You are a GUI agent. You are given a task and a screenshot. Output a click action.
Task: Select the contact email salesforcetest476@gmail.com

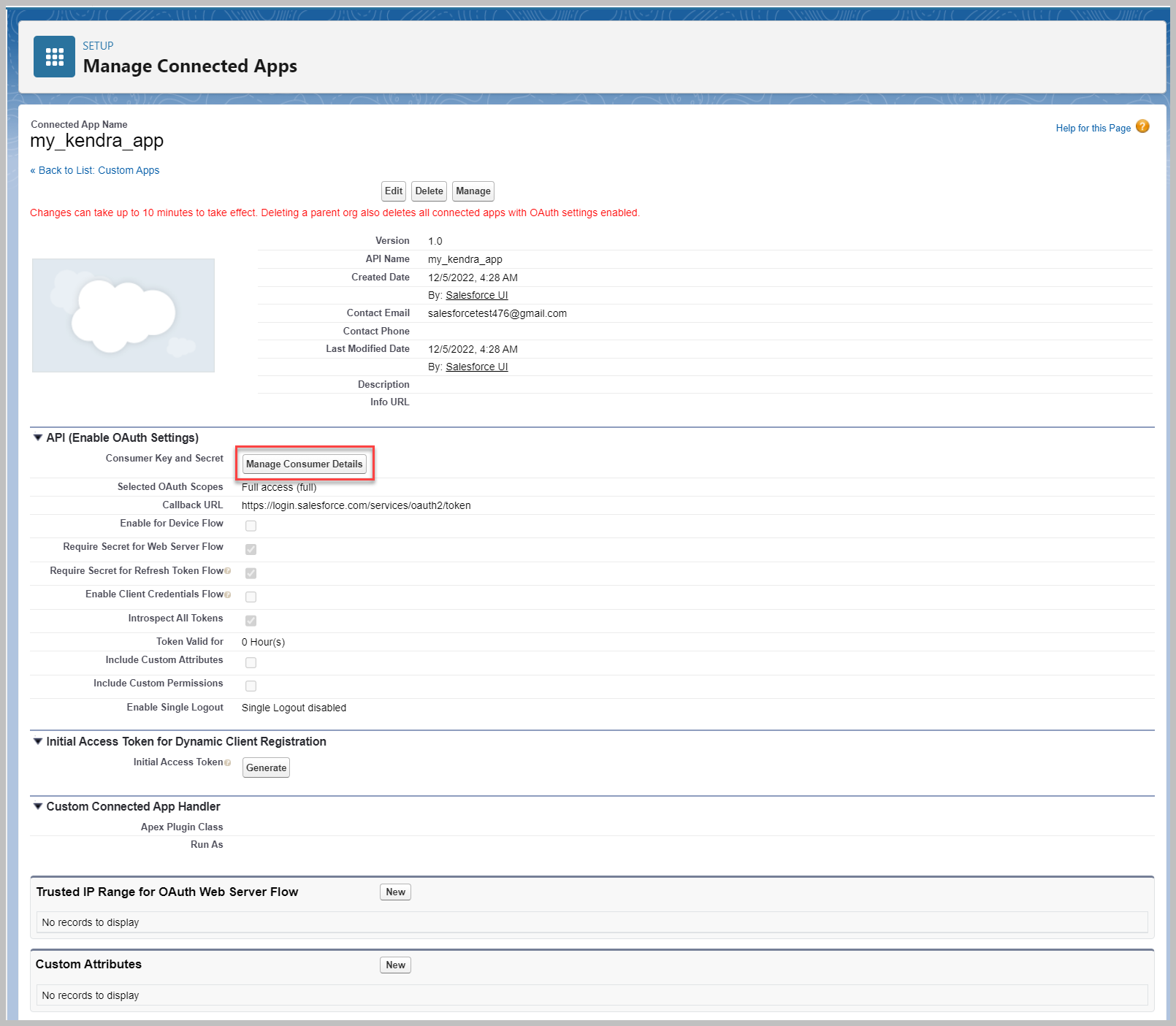coord(497,313)
